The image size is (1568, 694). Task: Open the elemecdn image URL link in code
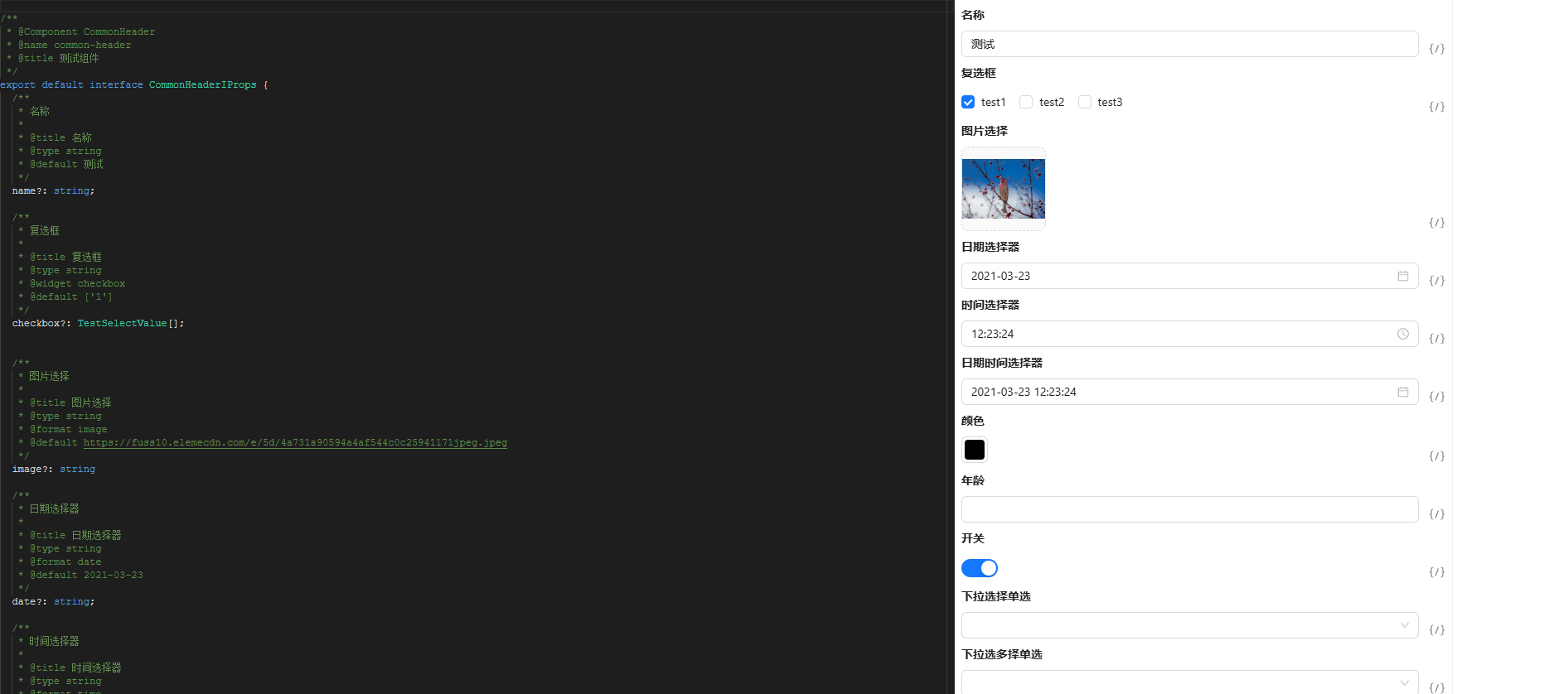click(295, 443)
